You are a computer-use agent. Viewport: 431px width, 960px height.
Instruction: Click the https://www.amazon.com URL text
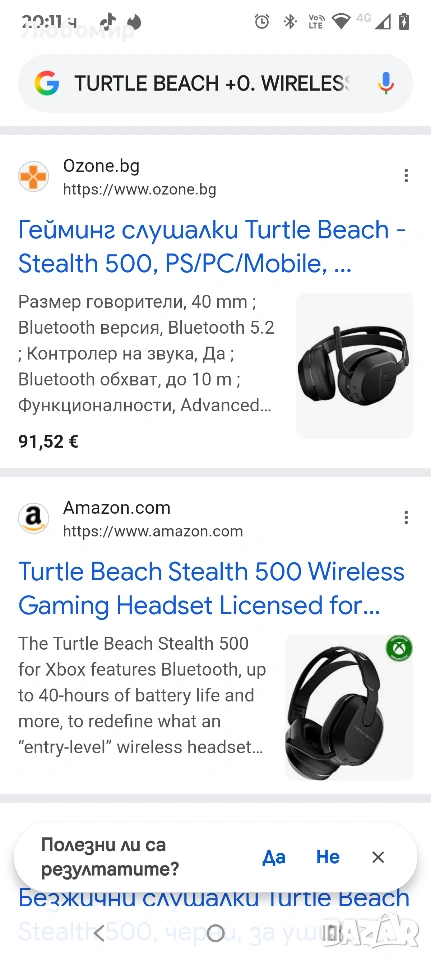(x=153, y=531)
